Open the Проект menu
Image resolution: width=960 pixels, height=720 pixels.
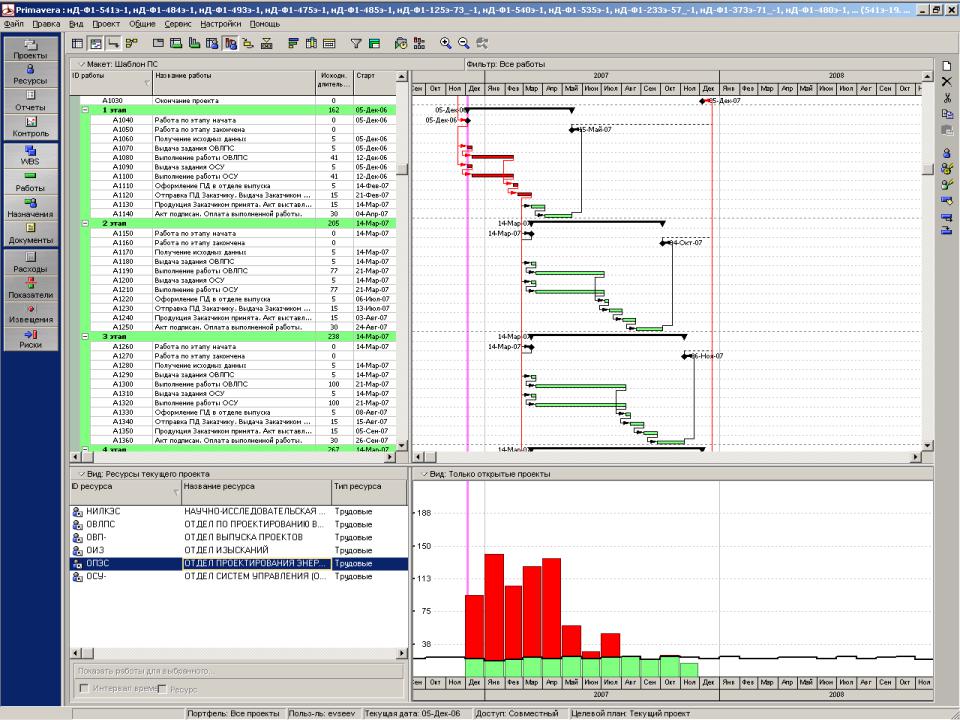click(x=106, y=24)
